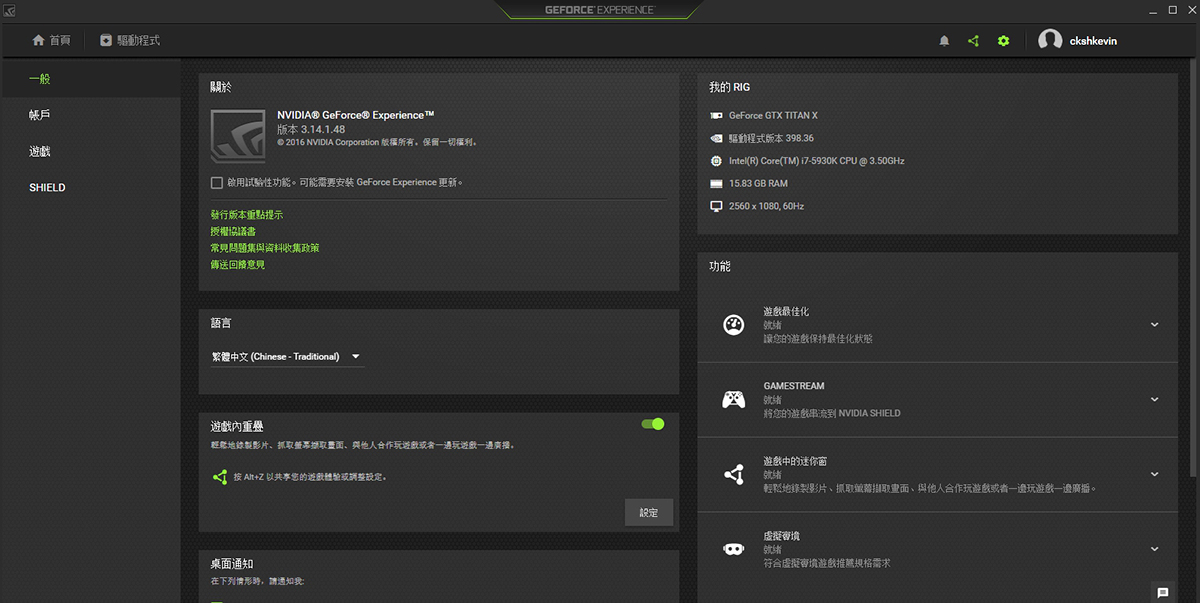The height and width of the screenshot is (603, 1200).
Task: Switch to the 驅動程式 drivers tab
Action: tap(130, 41)
